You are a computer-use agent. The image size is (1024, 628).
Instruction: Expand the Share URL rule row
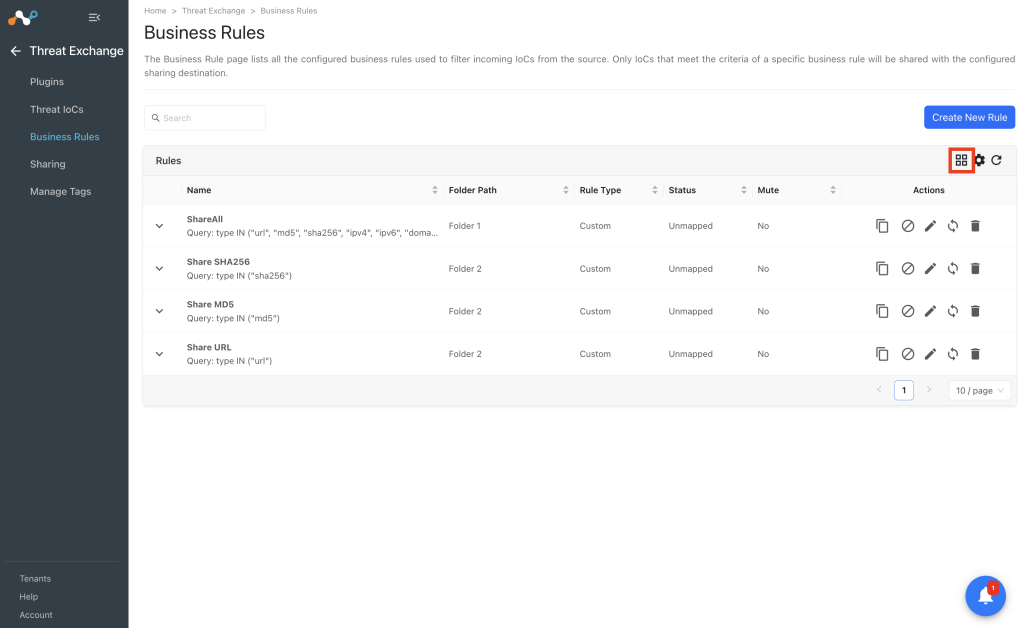pos(159,354)
